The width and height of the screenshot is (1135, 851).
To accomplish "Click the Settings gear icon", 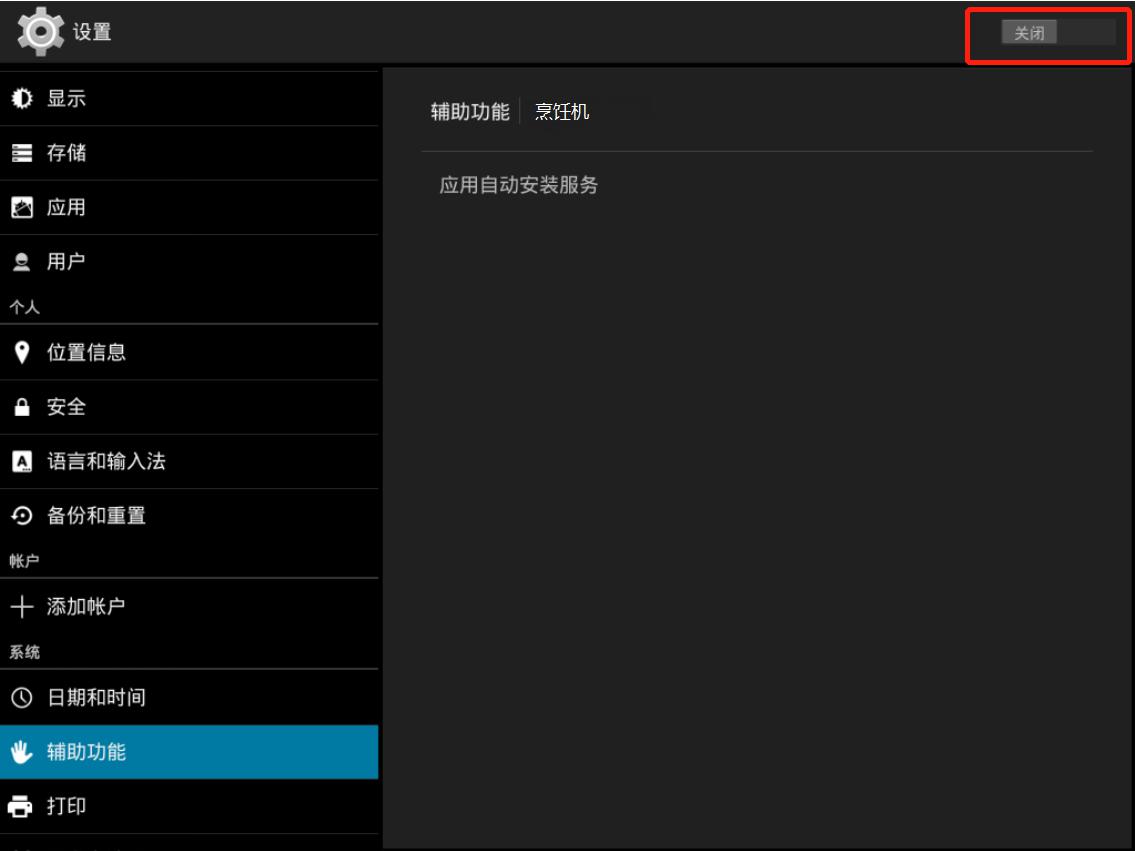I will 40,32.
